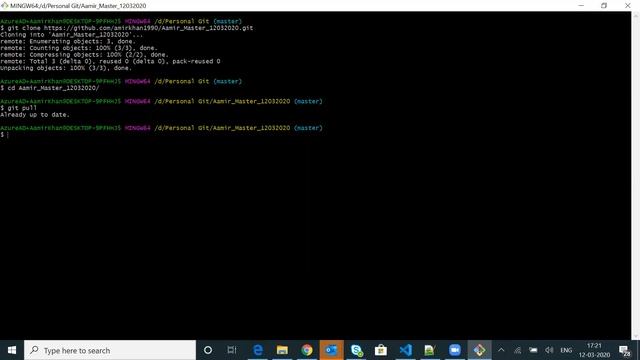Click the git clone command line
Image resolution: width=640 pixels, height=360 pixels.
[127, 28]
